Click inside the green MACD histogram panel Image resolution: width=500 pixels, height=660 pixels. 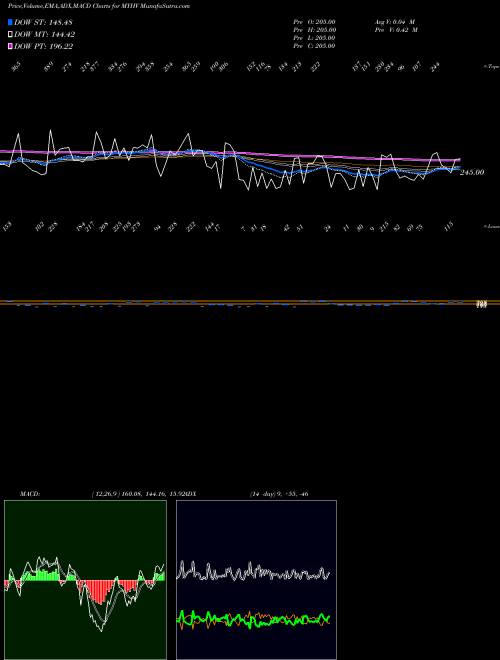[x=85, y=580]
